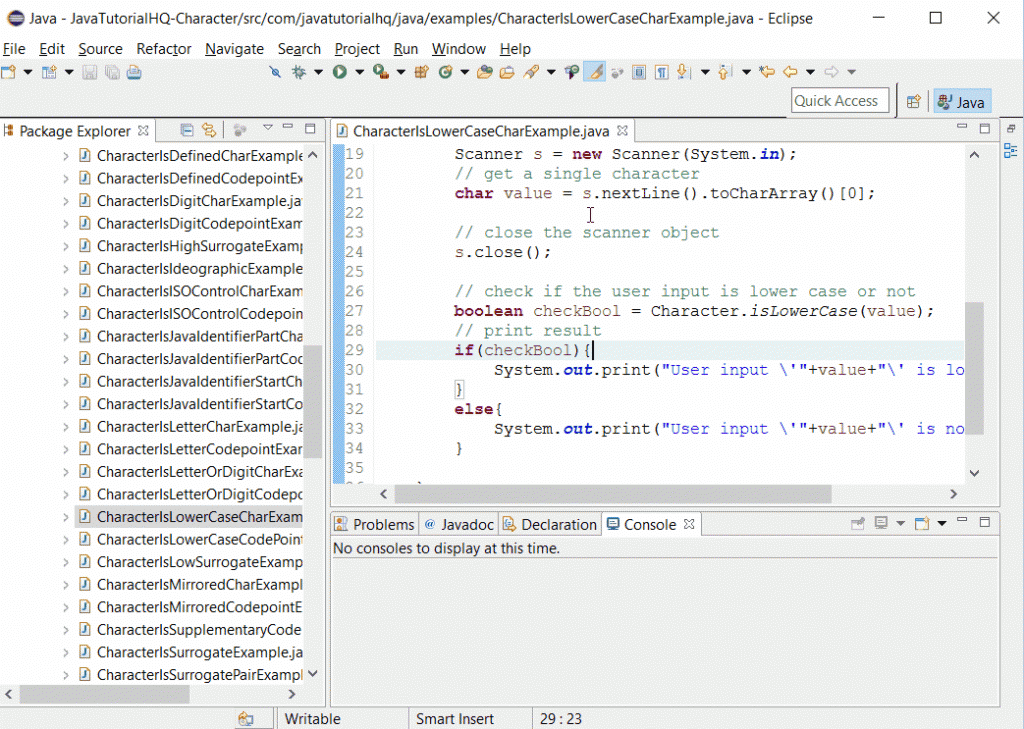This screenshot has width=1024, height=729.
Task: Open the New Java Class dropdown arrow
Action: tap(464, 72)
